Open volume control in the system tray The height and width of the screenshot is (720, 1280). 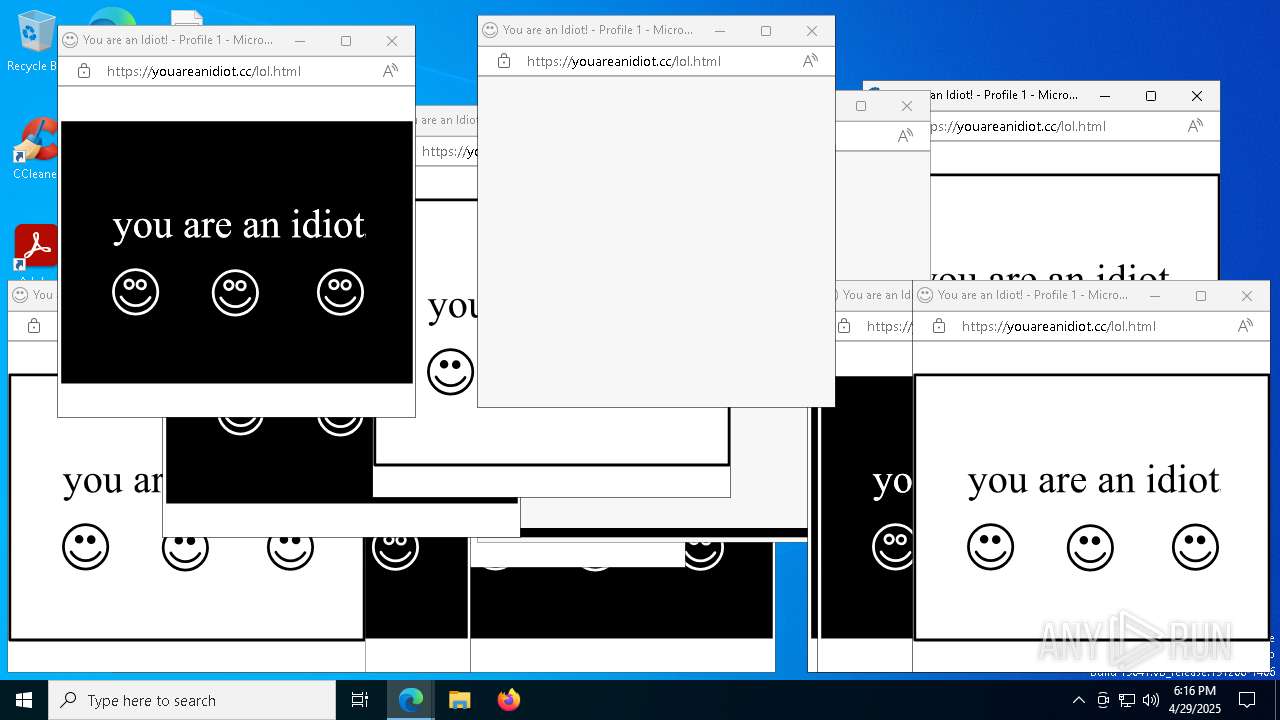click(1151, 700)
